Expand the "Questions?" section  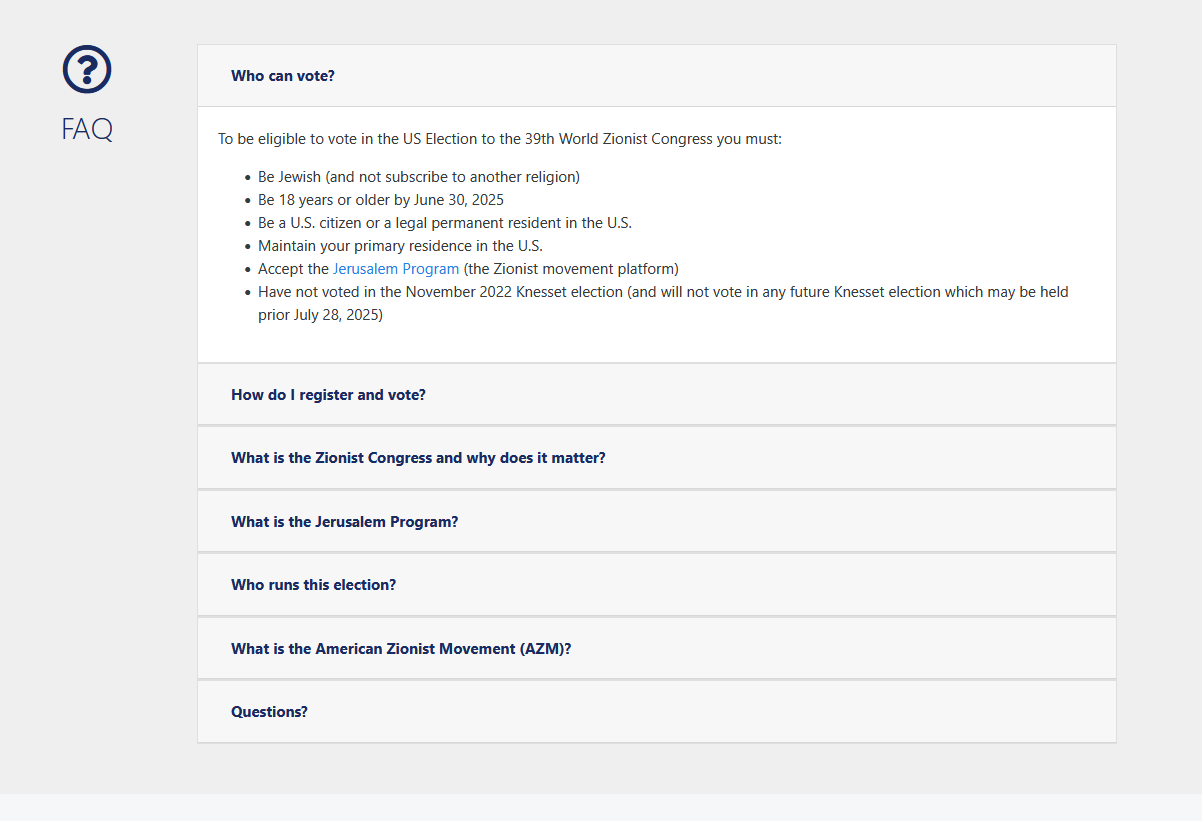coord(656,712)
